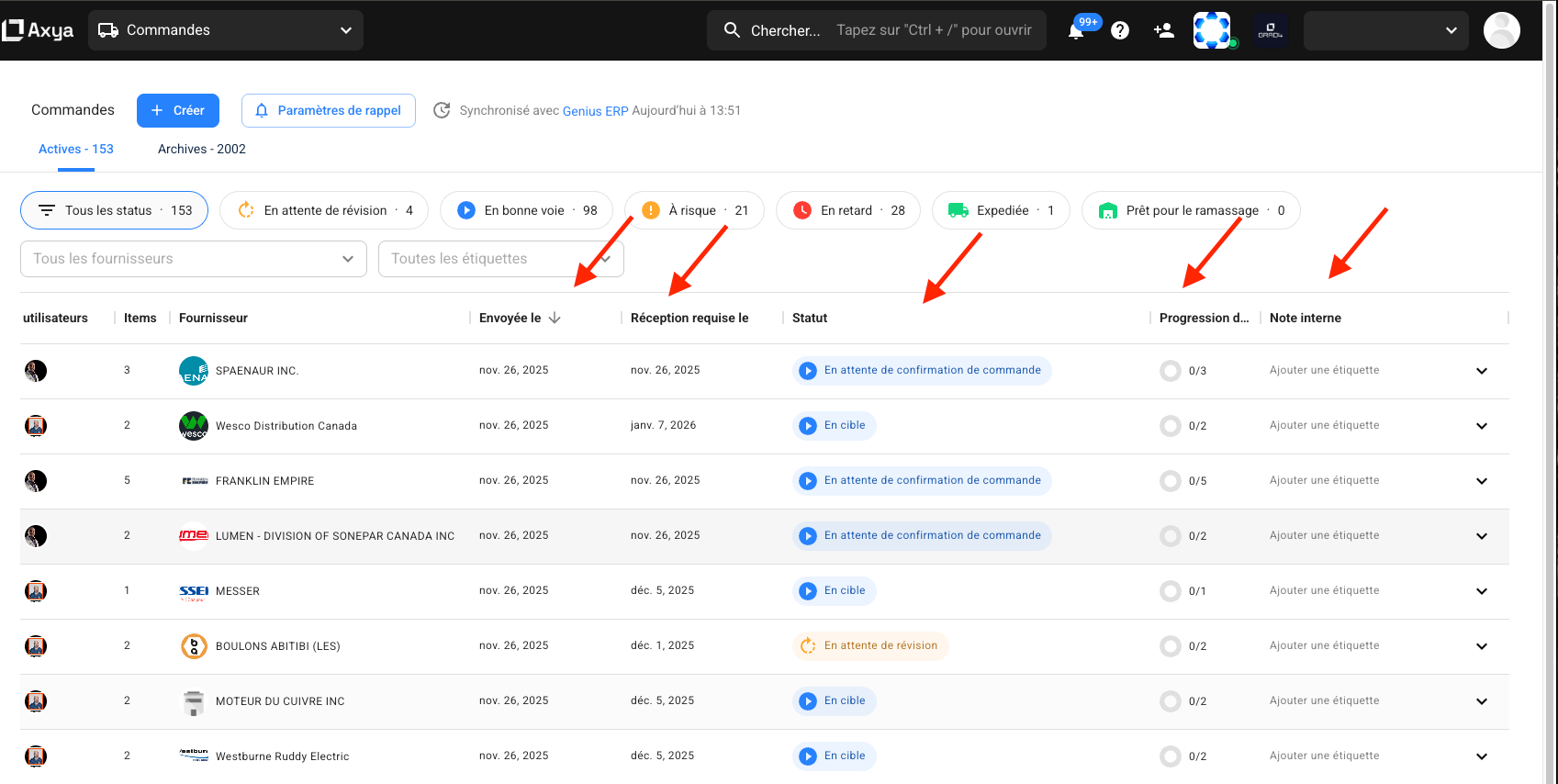Open the notifications bell icon
This screenshot has width=1558, height=784.
[x=1076, y=31]
